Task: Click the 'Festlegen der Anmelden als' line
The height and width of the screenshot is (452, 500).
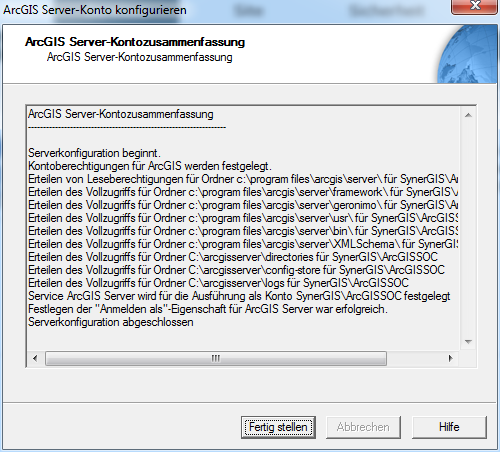Action: point(208,309)
